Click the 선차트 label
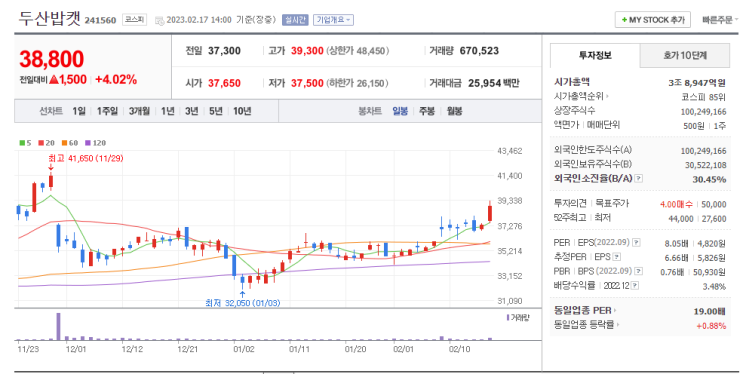The image size is (743, 374). (51, 111)
